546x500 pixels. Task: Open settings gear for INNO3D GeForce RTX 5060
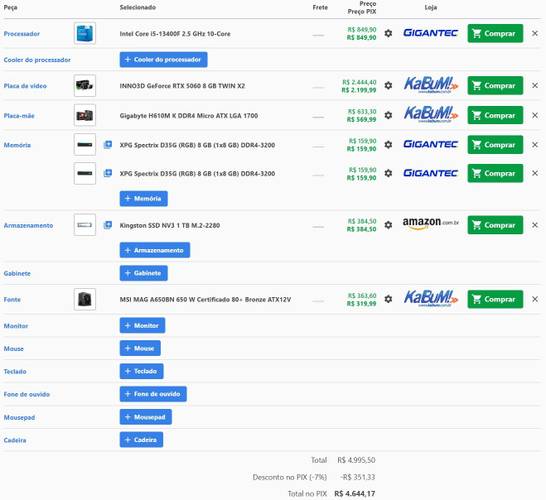click(x=388, y=85)
